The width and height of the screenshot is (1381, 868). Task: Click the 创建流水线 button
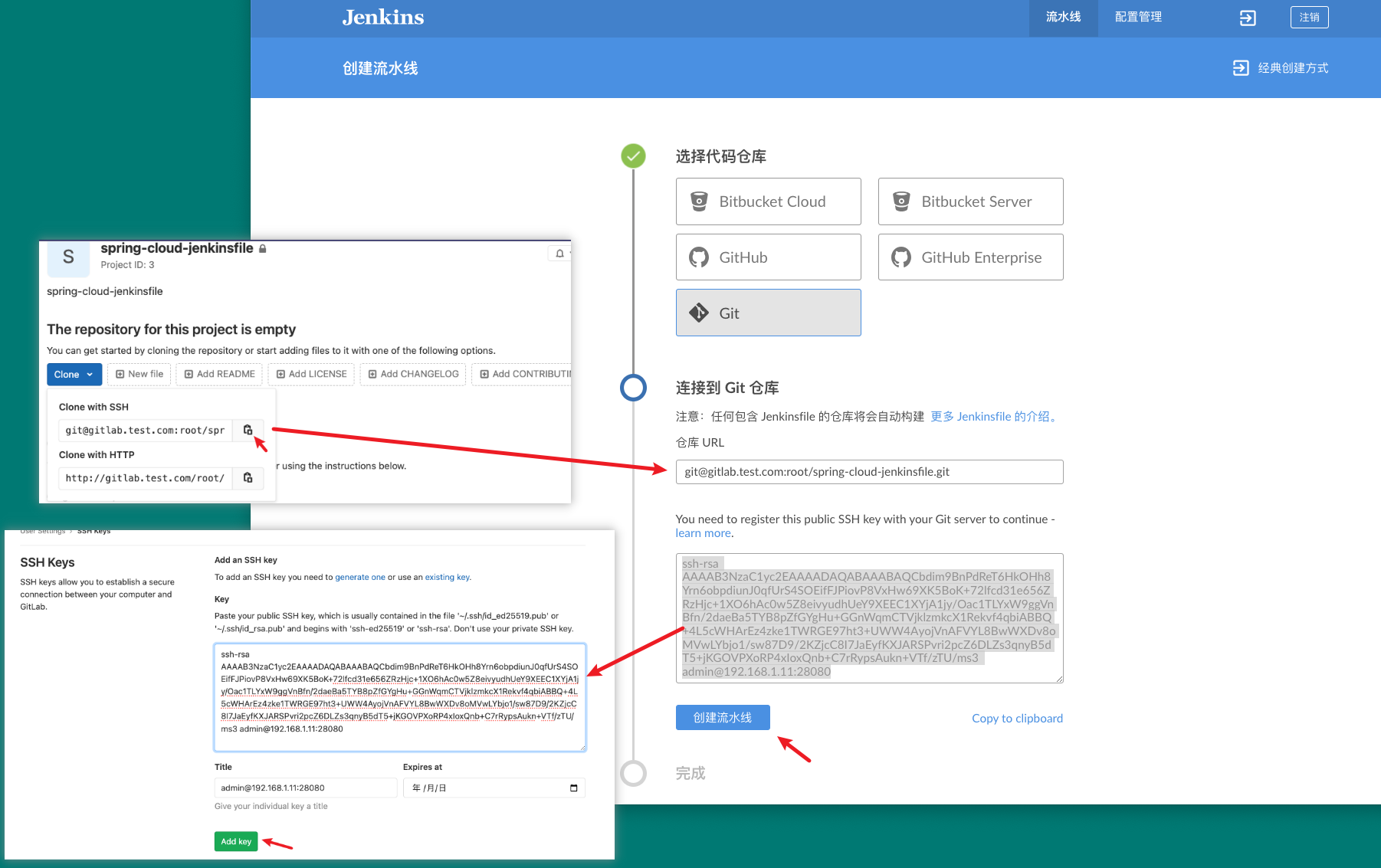(723, 718)
